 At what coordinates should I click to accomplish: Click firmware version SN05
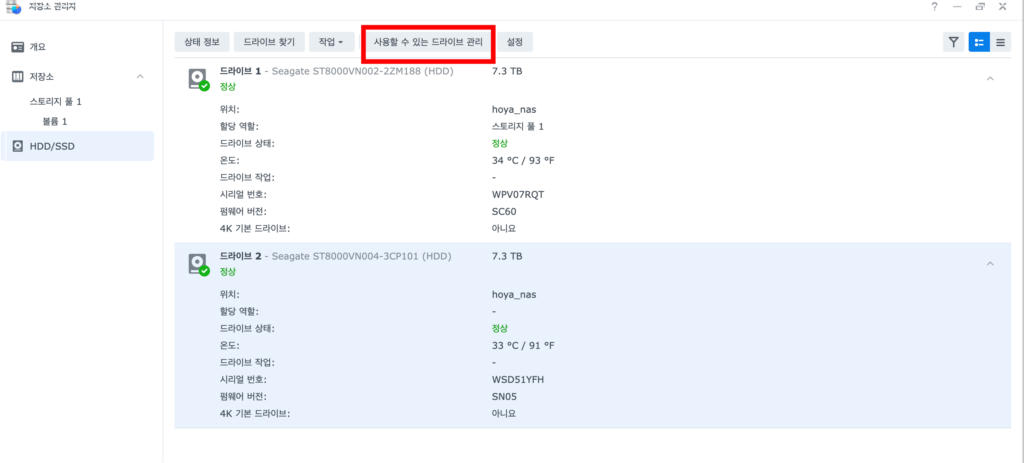pyautogui.click(x=504, y=396)
